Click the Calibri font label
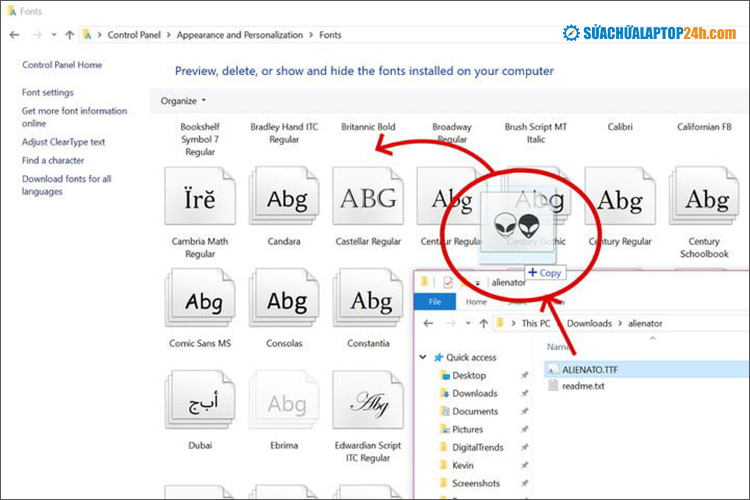Image resolution: width=750 pixels, height=500 pixels. click(x=620, y=127)
